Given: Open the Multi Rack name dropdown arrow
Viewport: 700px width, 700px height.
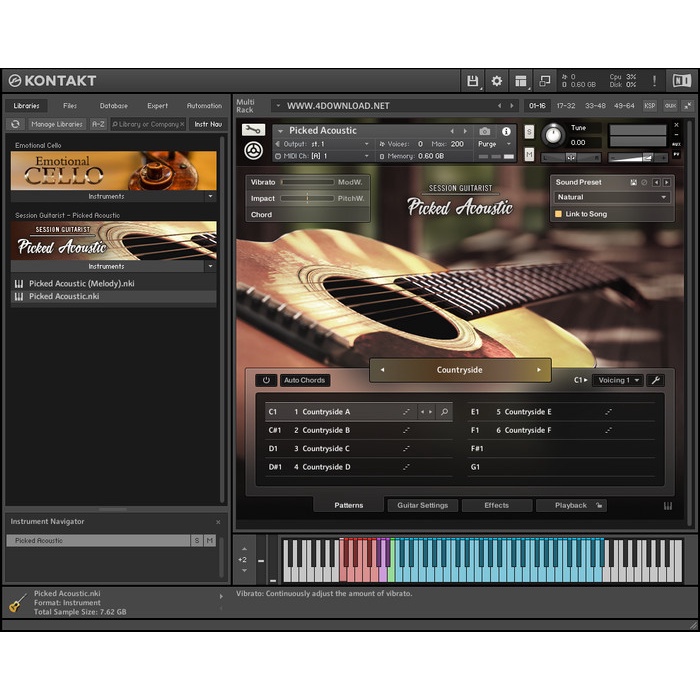Looking at the screenshot, I should point(278,106).
